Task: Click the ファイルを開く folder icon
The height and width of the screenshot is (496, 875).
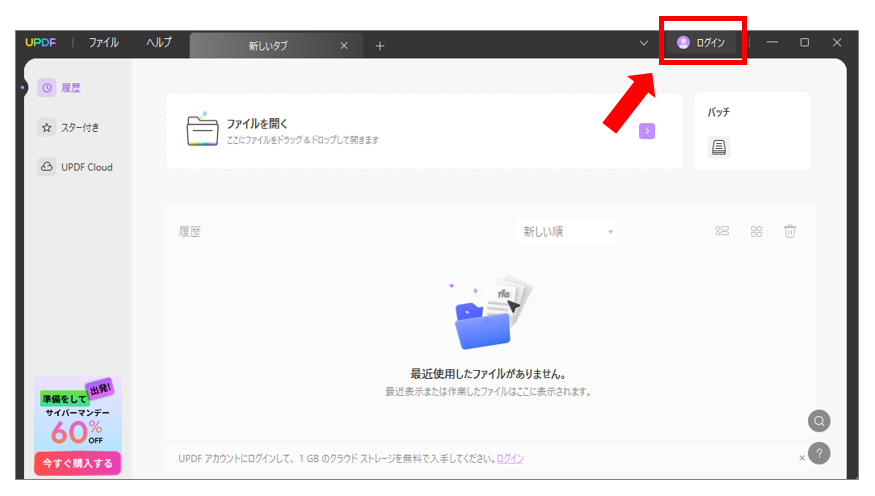Action: point(202,129)
